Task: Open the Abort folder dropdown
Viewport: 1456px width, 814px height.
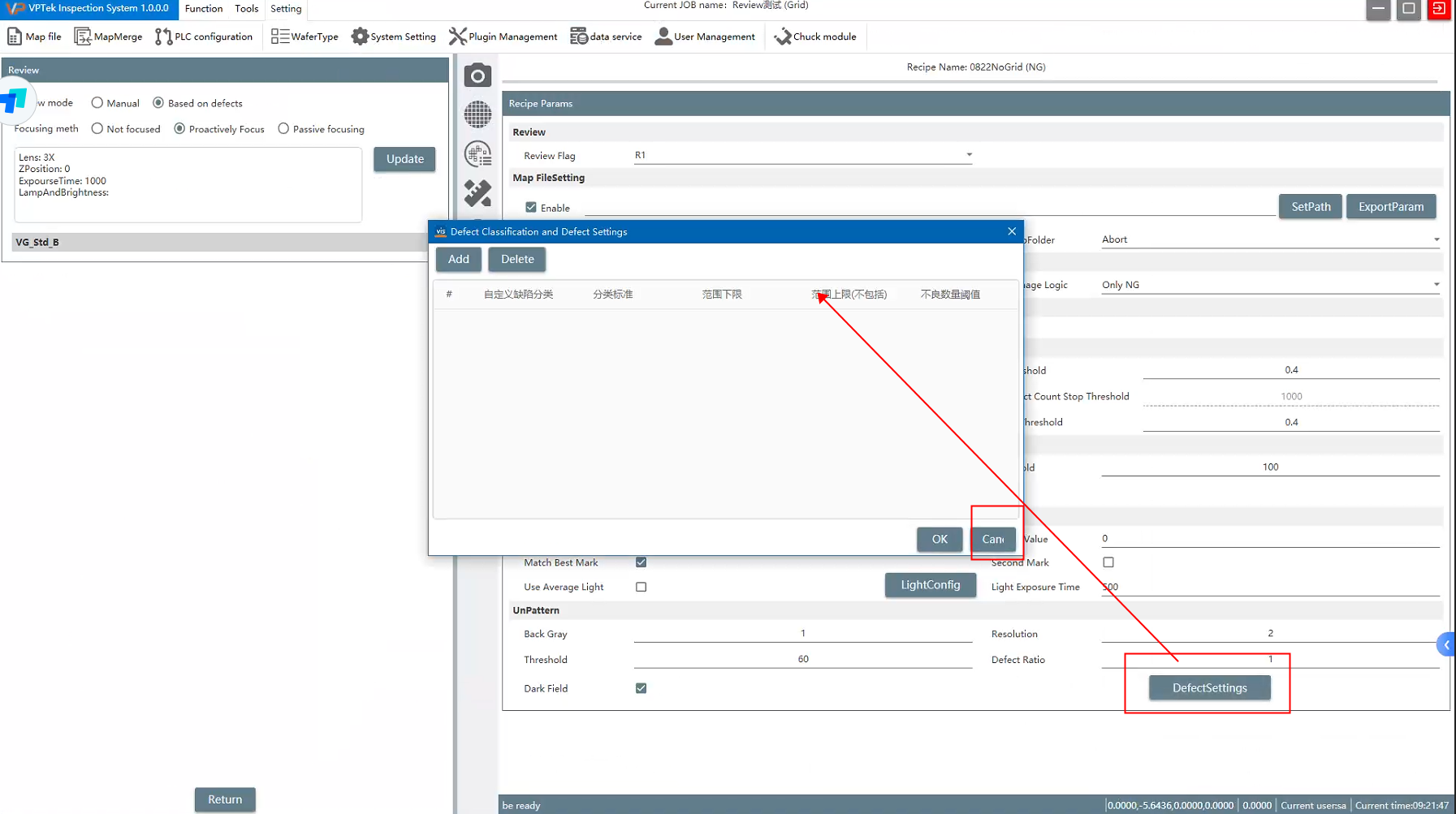Action: click(x=1270, y=239)
